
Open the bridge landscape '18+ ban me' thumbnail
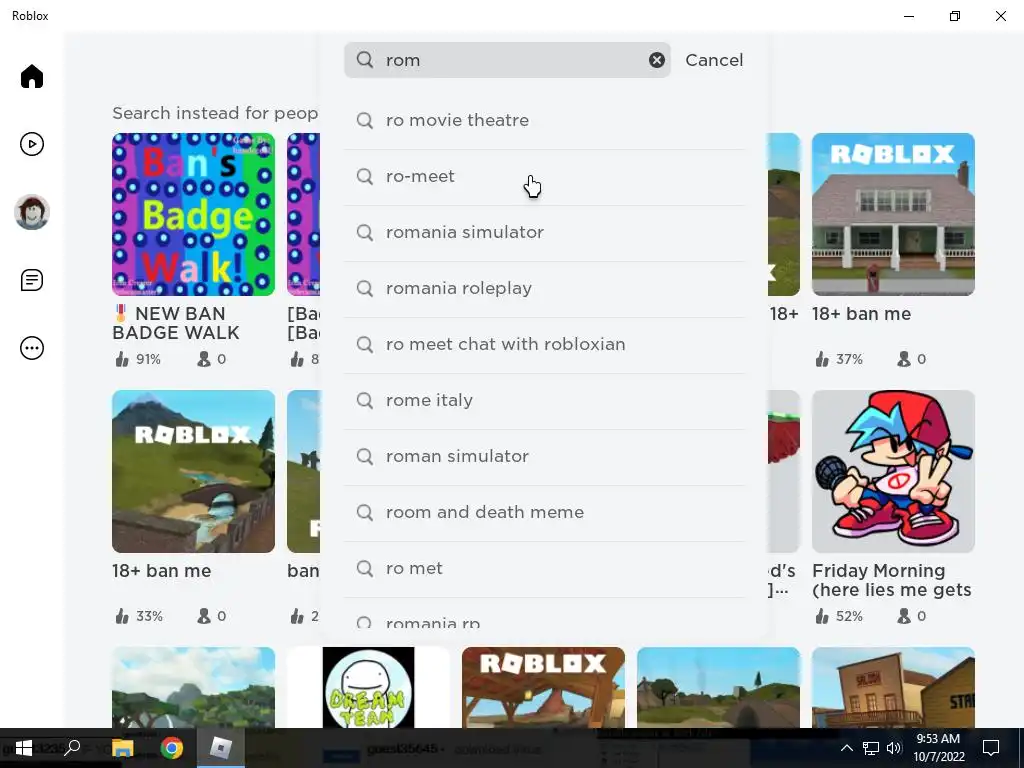point(193,472)
